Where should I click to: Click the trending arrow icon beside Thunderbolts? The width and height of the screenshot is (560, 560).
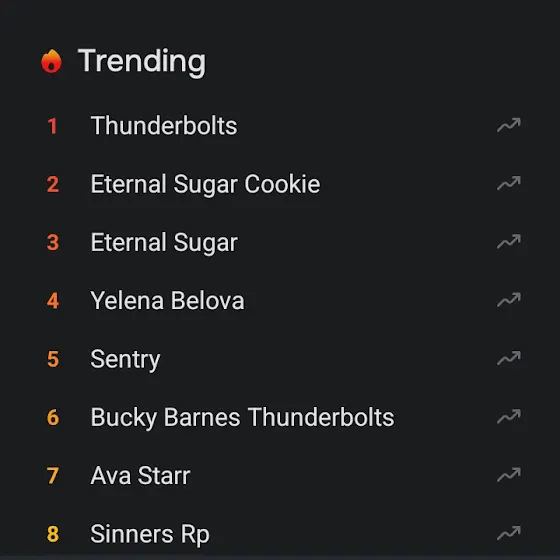click(x=509, y=125)
